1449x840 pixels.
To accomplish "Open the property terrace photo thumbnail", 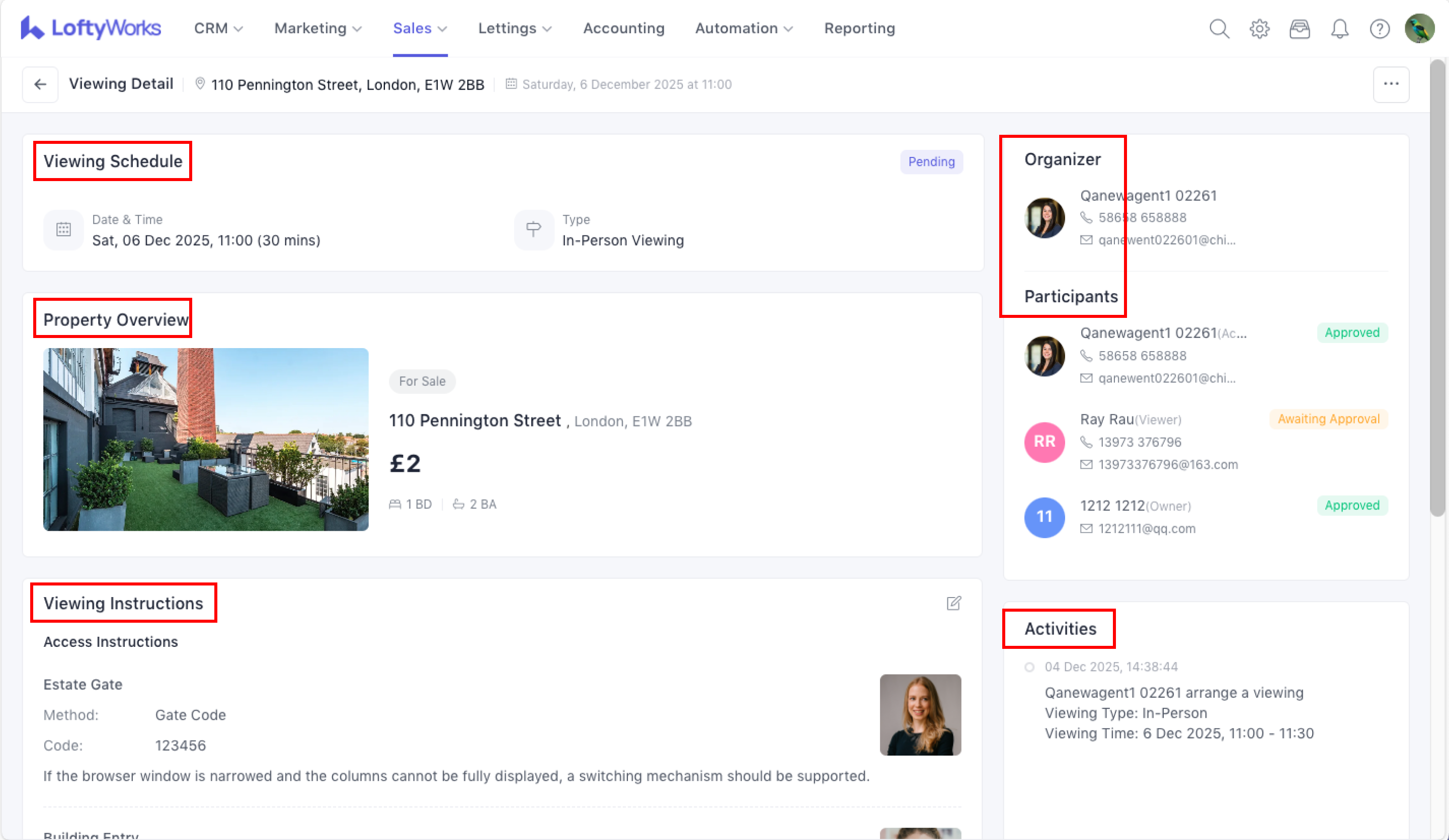I will click(x=205, y=439).
